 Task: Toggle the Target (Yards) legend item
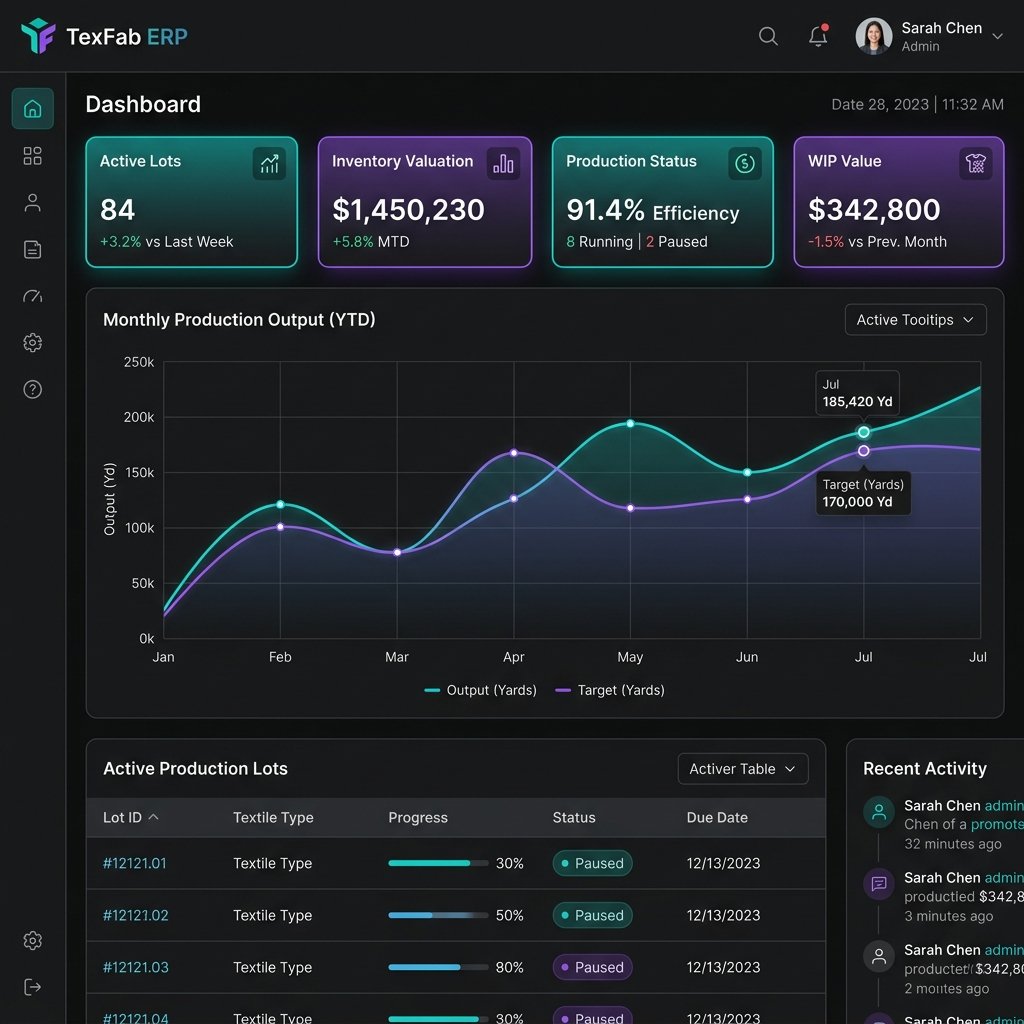[610, 690]
